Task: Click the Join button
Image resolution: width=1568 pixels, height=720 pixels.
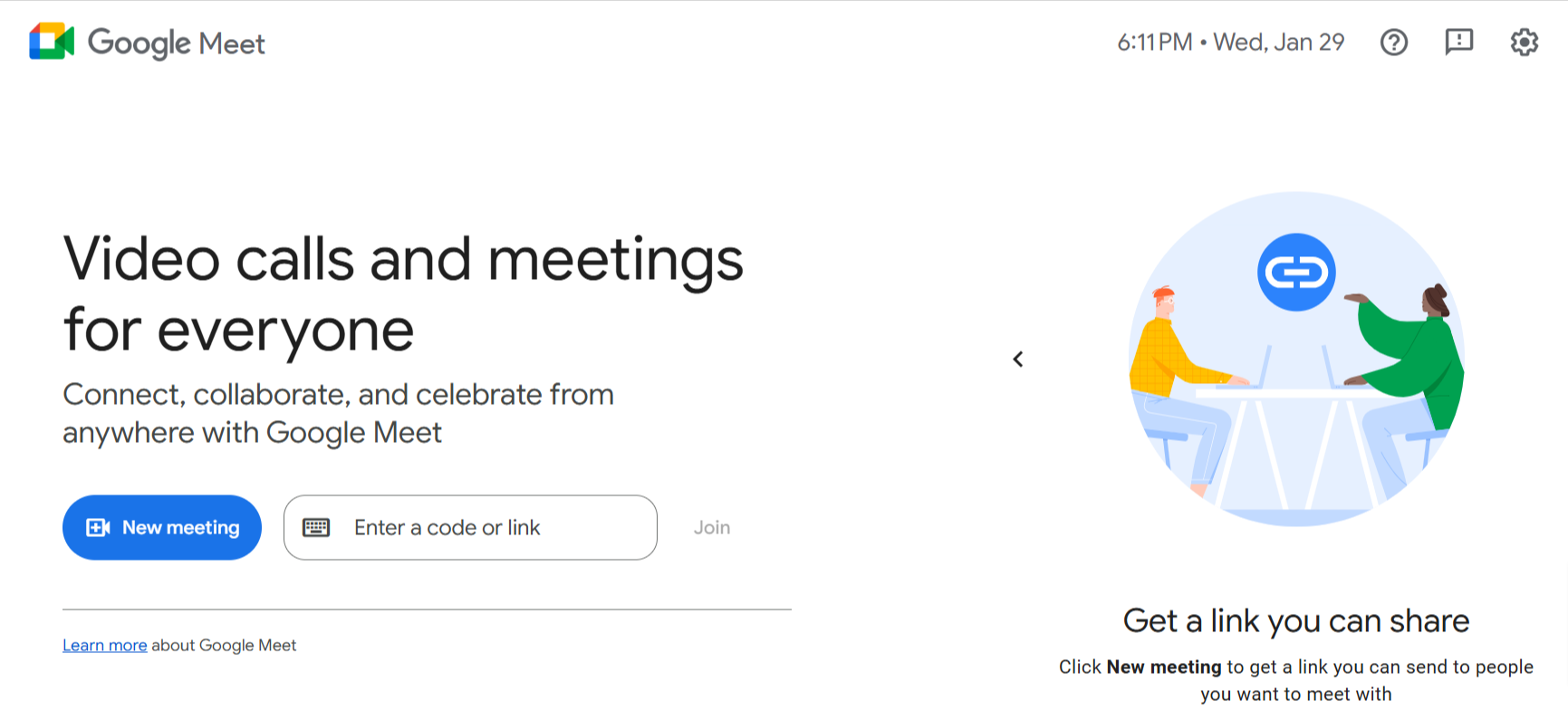Action: (x=712, y=527)
